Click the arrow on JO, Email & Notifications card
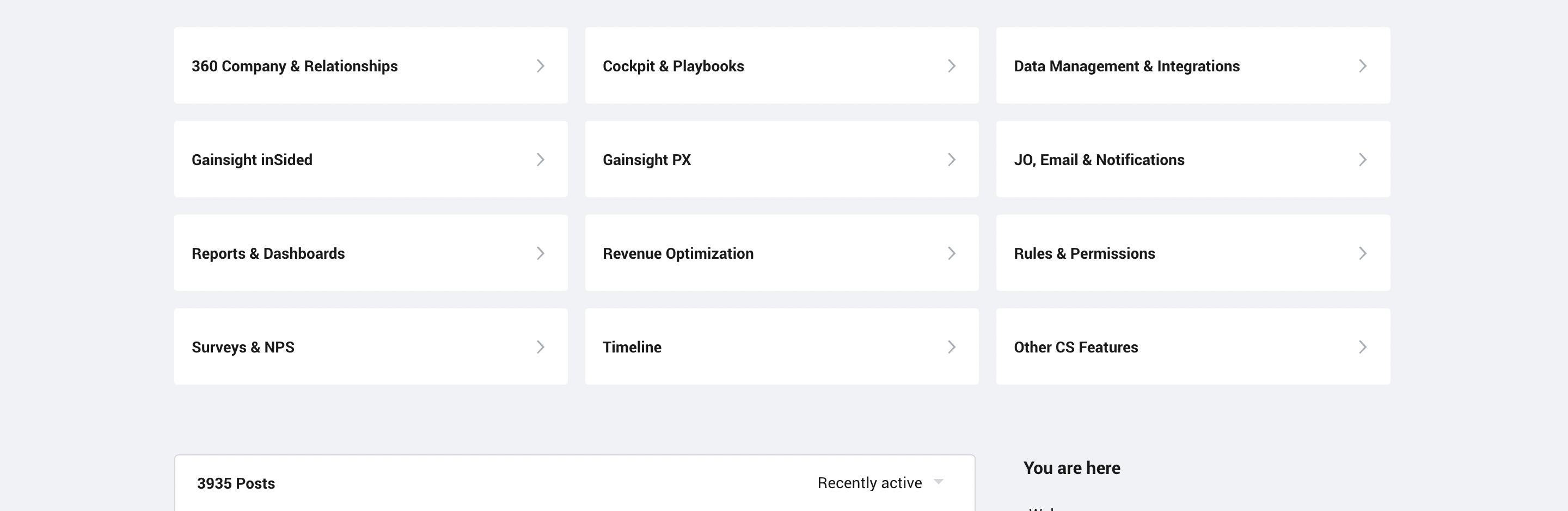 pos(1363,160)
